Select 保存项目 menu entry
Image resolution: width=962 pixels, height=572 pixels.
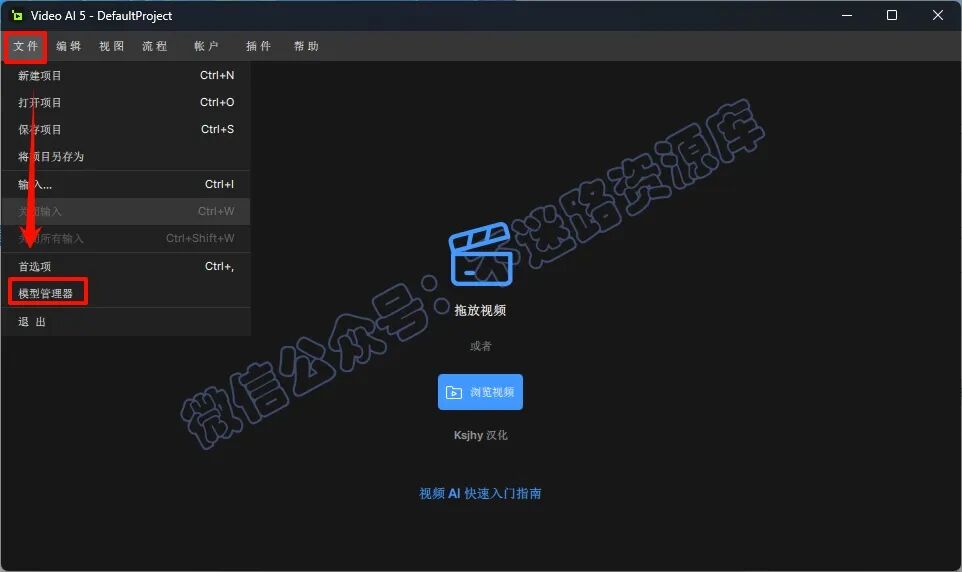coord(126,129)
